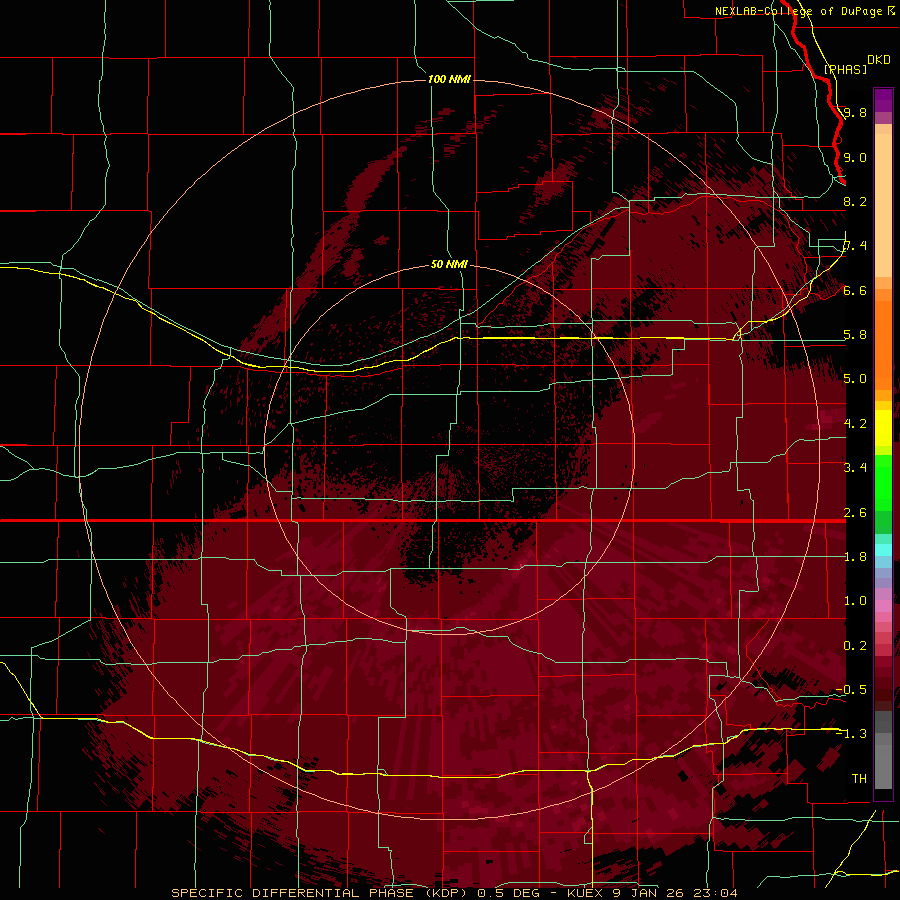Click the 9.0 value on the scale

click(855, 157)
